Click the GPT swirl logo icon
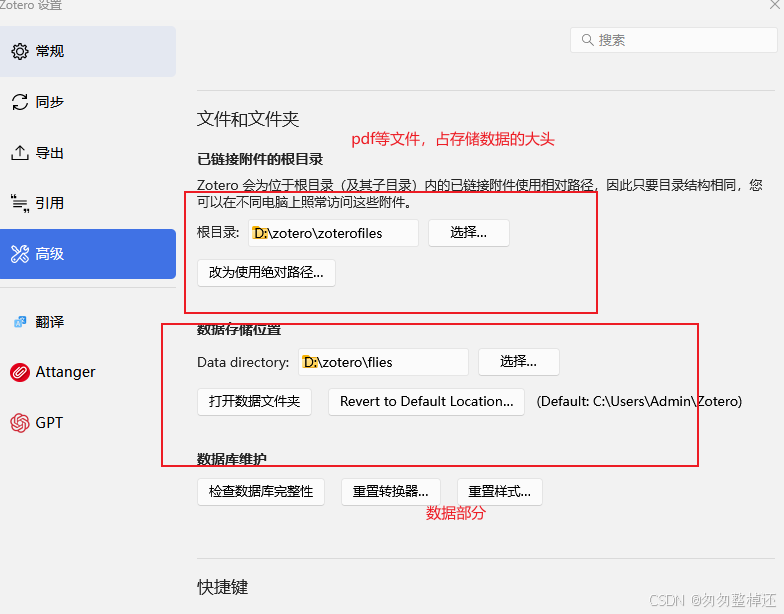 point(20,423)
